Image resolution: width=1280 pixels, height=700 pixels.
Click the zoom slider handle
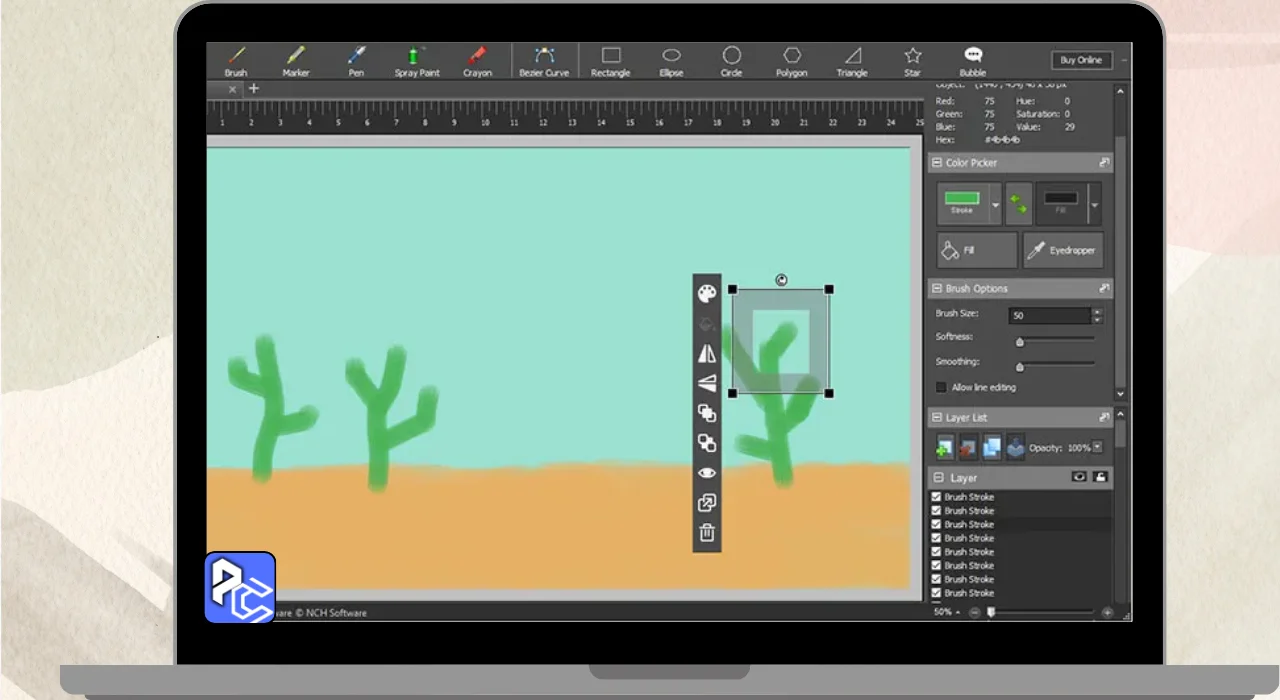coord(992,612)
